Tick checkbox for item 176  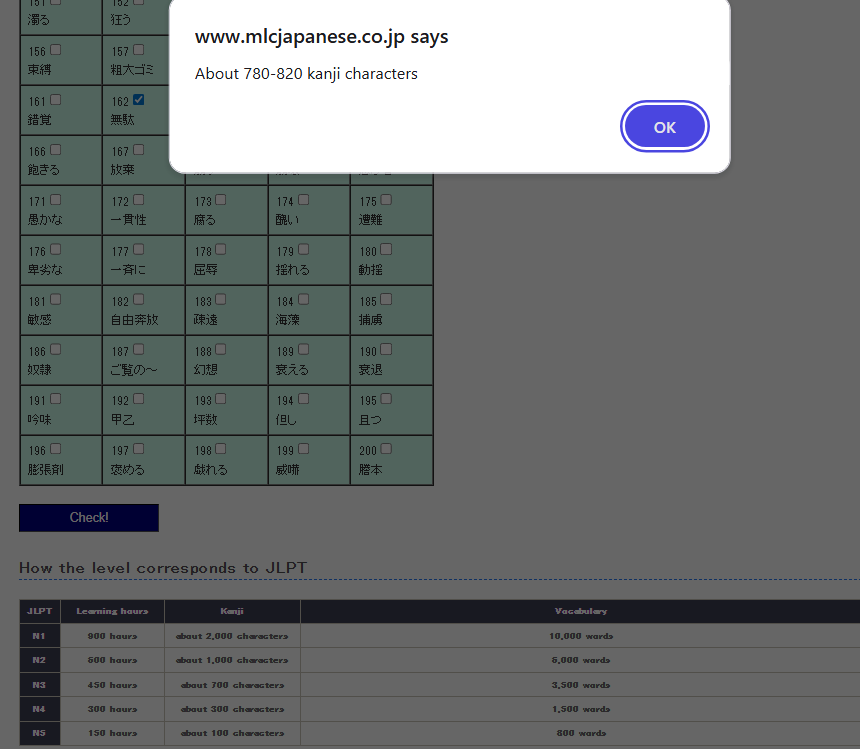coord(55,249)
